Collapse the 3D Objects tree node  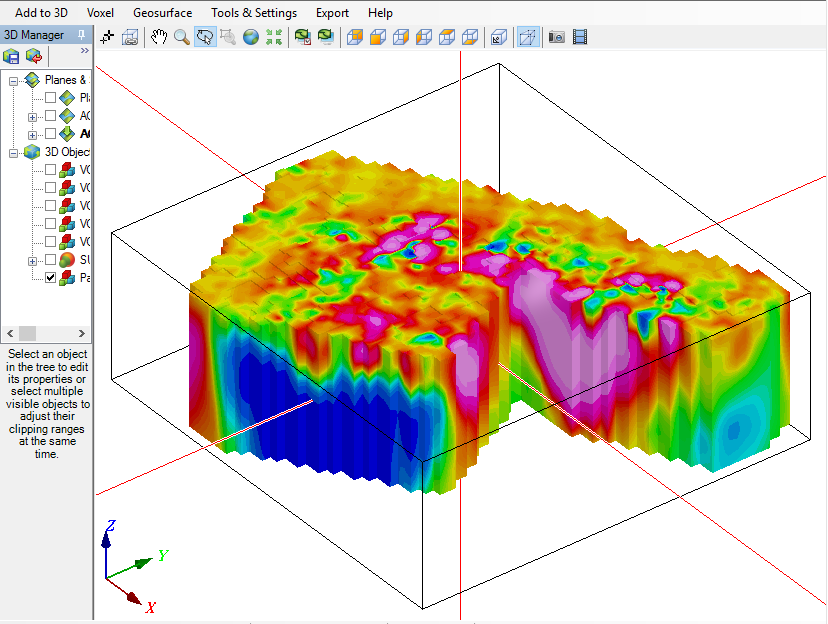tap(14, 152)
